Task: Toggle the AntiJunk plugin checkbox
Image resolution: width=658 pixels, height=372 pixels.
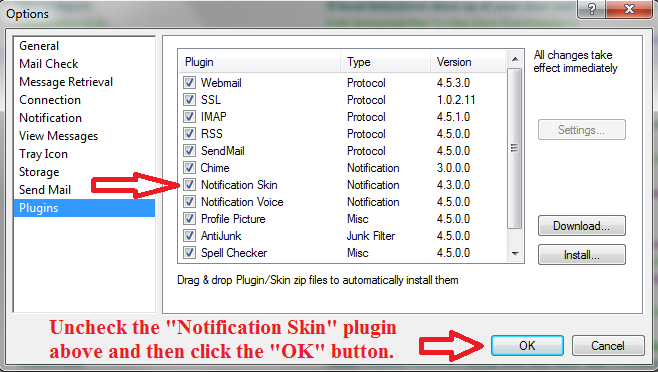Action: tap(189, 236)
